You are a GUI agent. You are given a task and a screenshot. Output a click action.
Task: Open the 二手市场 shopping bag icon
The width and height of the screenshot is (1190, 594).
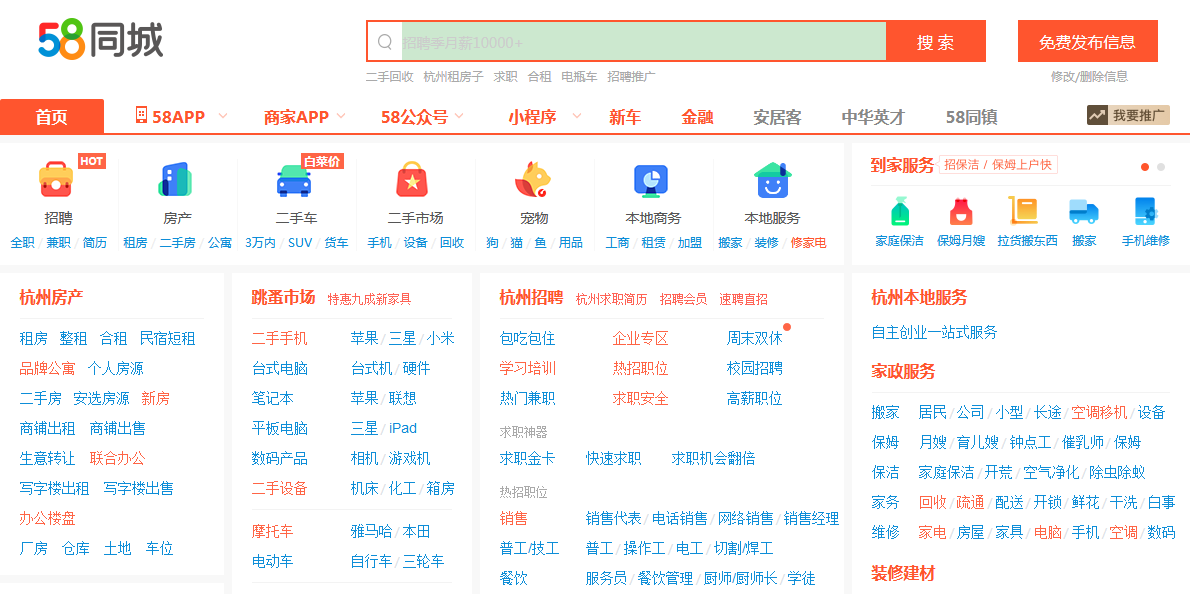[413, 180]
